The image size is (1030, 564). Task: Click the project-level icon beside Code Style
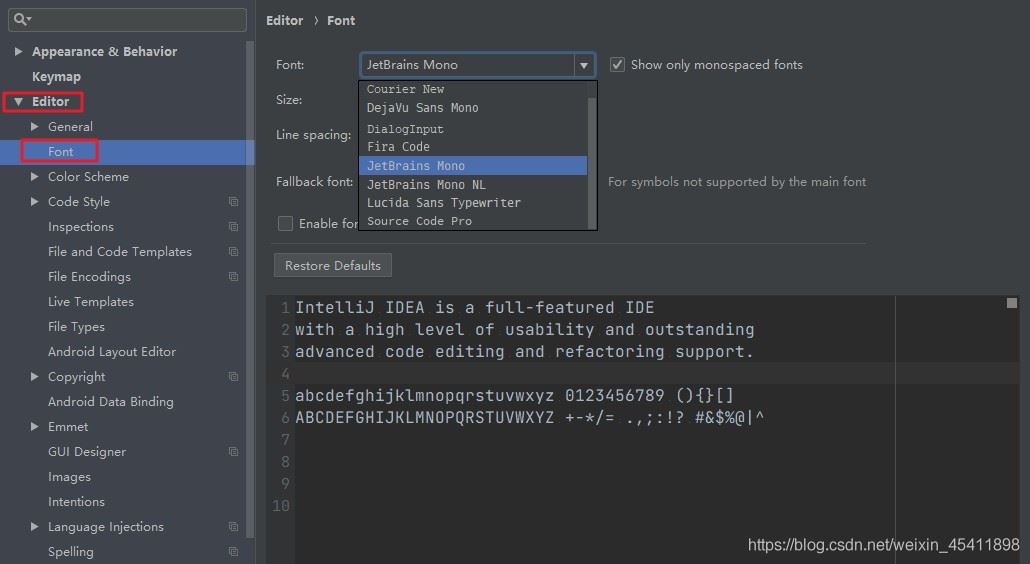click(x=233, y=202)
